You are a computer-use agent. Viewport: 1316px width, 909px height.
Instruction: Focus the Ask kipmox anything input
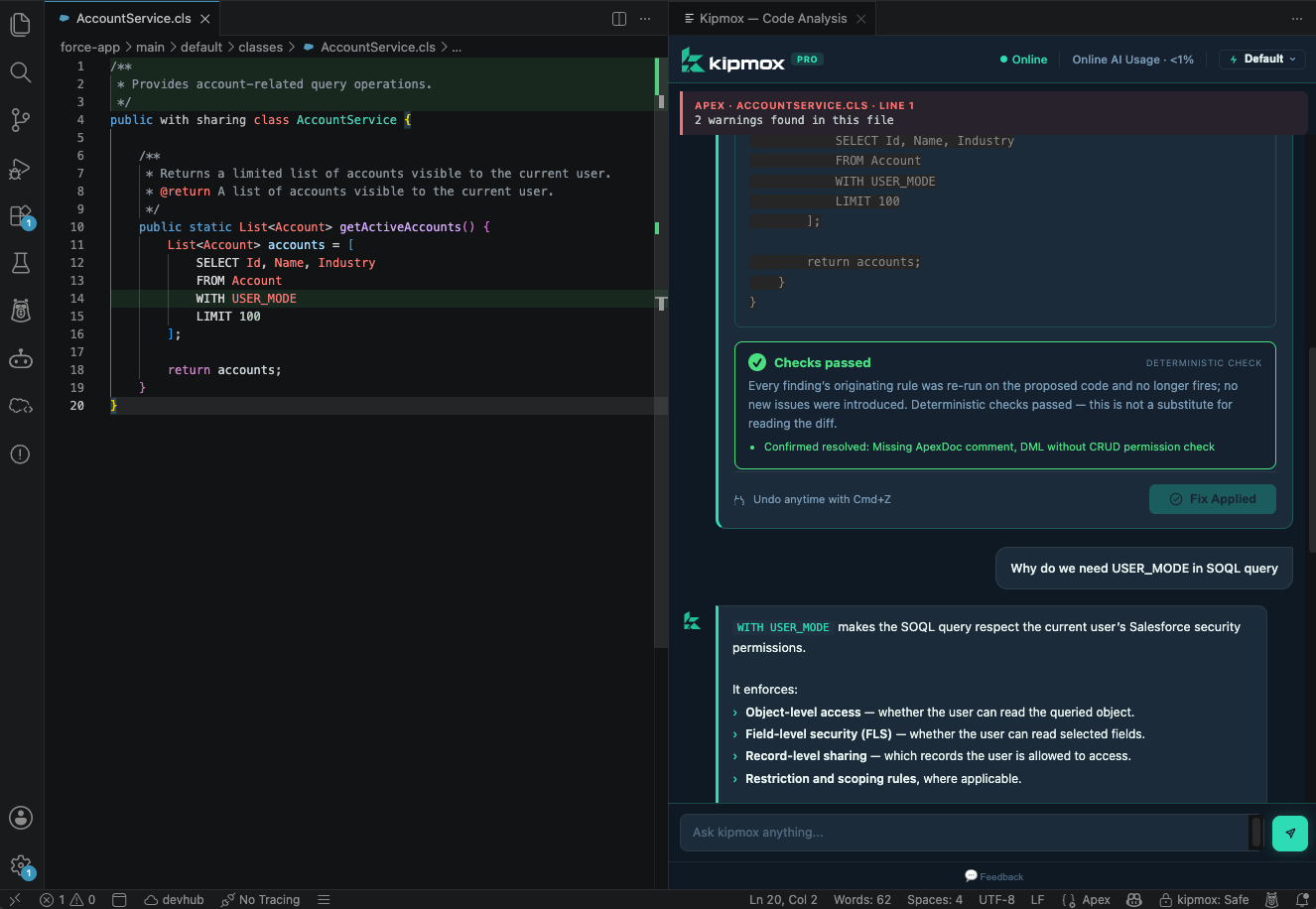[x=963, y=833]
